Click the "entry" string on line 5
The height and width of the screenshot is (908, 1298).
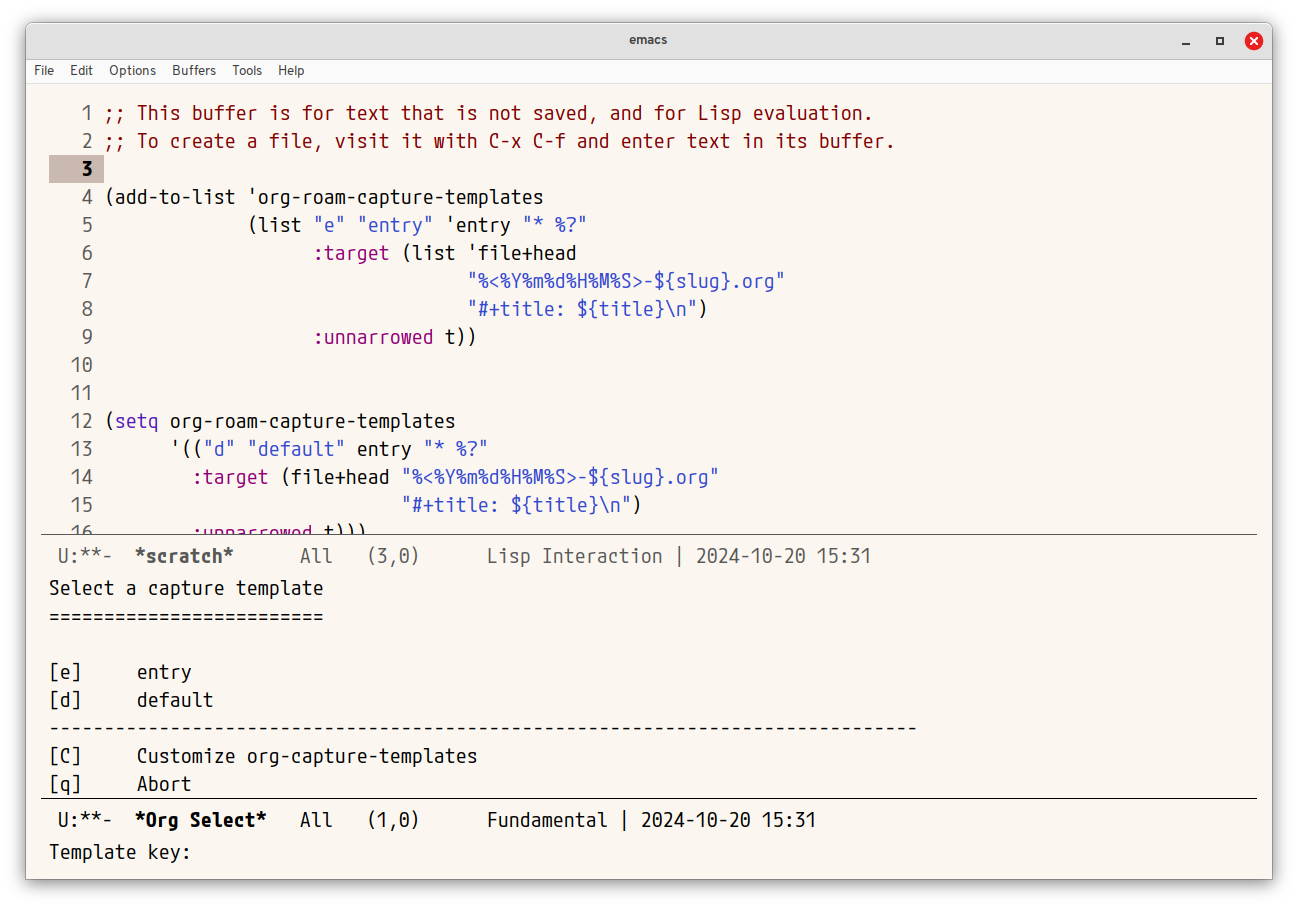(x=395, y=225)
